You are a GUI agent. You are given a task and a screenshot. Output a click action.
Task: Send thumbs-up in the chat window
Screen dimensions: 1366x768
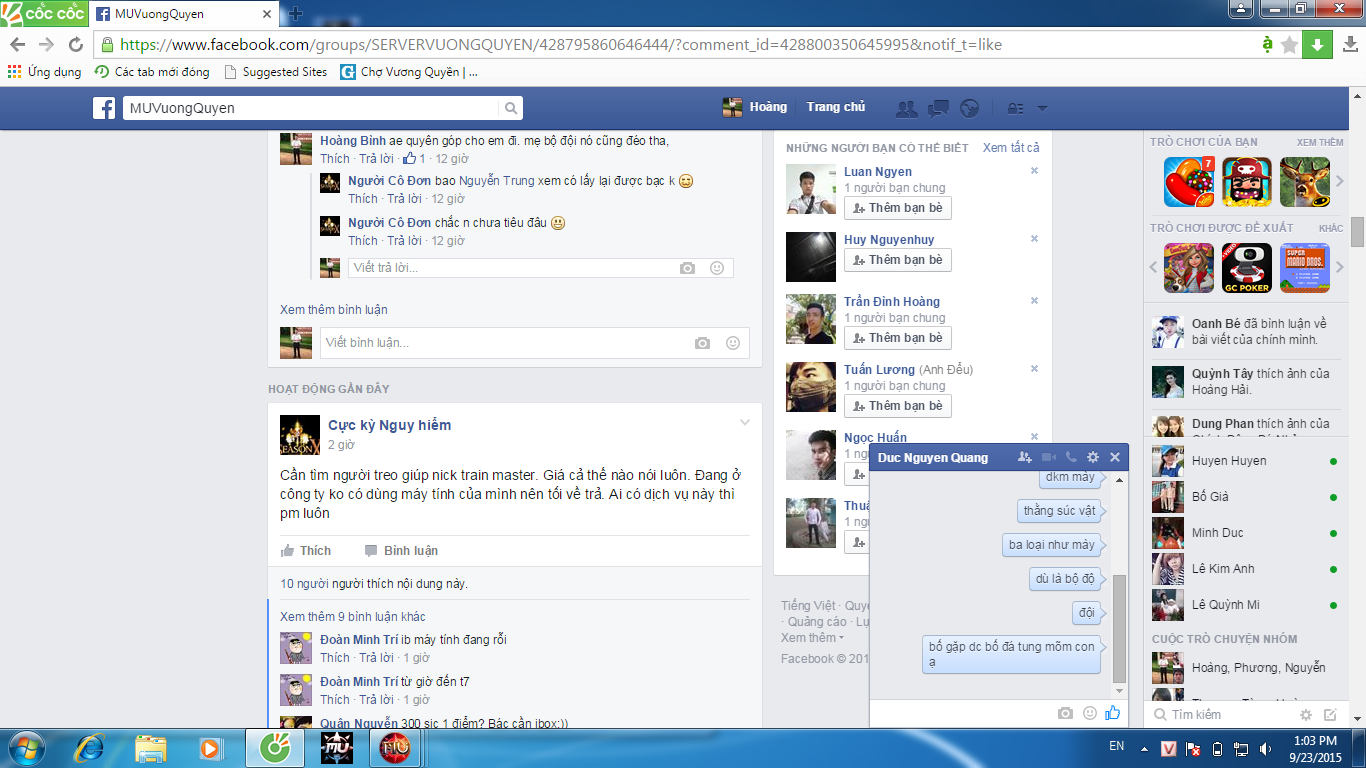(1112, 713)
